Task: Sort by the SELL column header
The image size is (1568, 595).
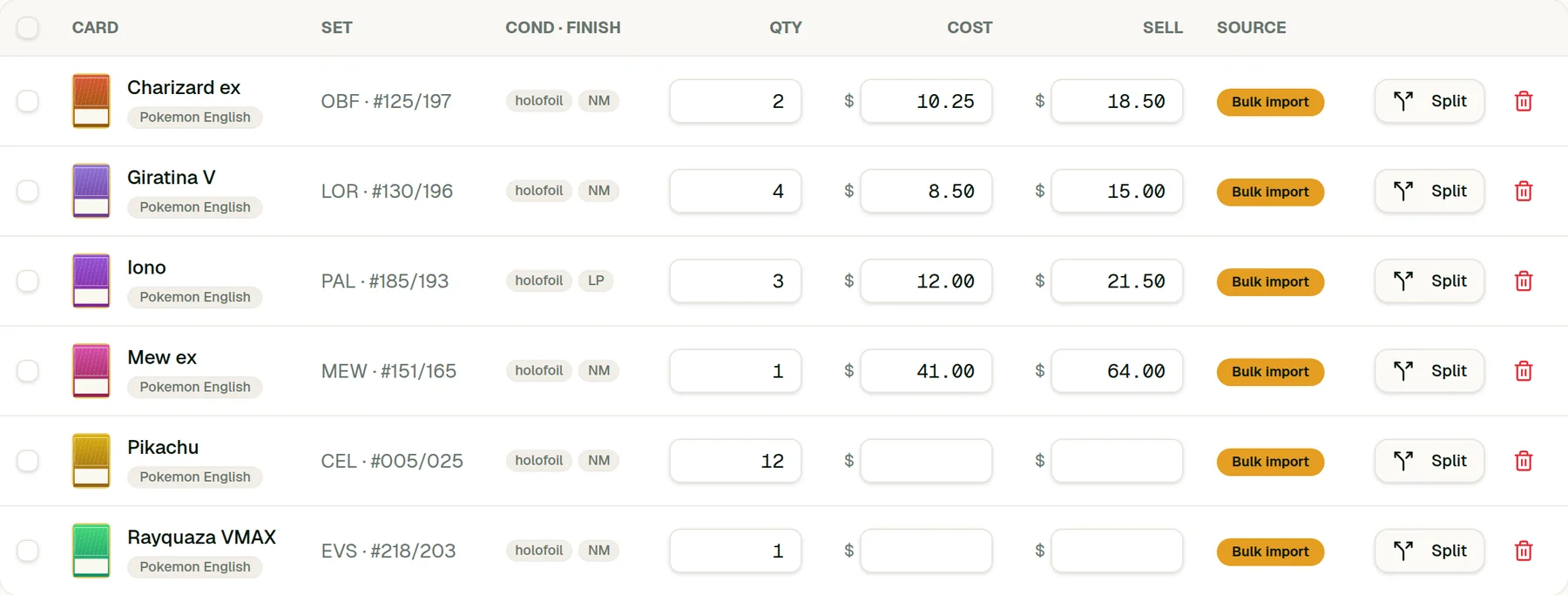Action: click(1162, 28)
